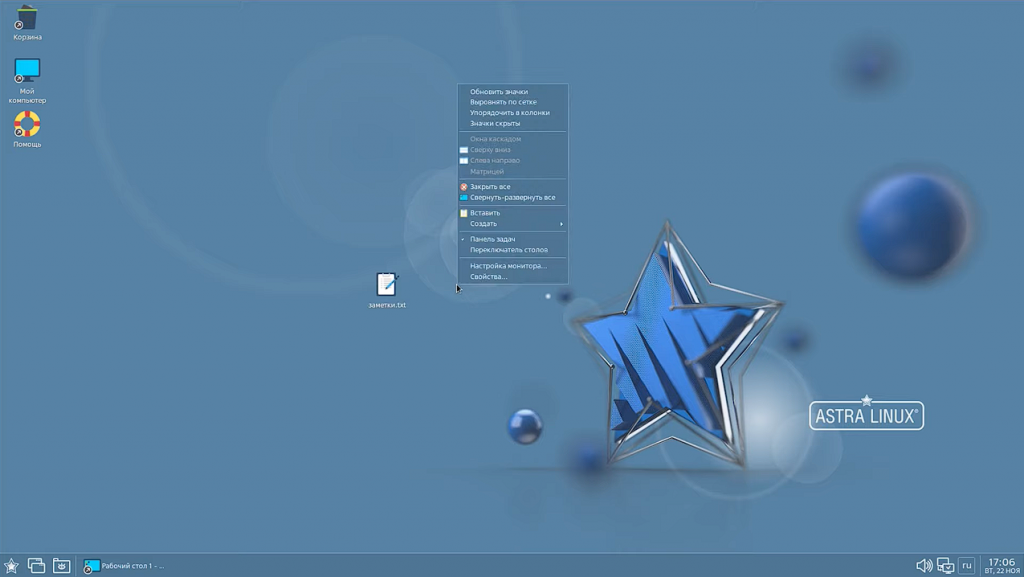Choose Свернуть-развернуть все menu entry

pyautogui.click(x=513, y=197)
